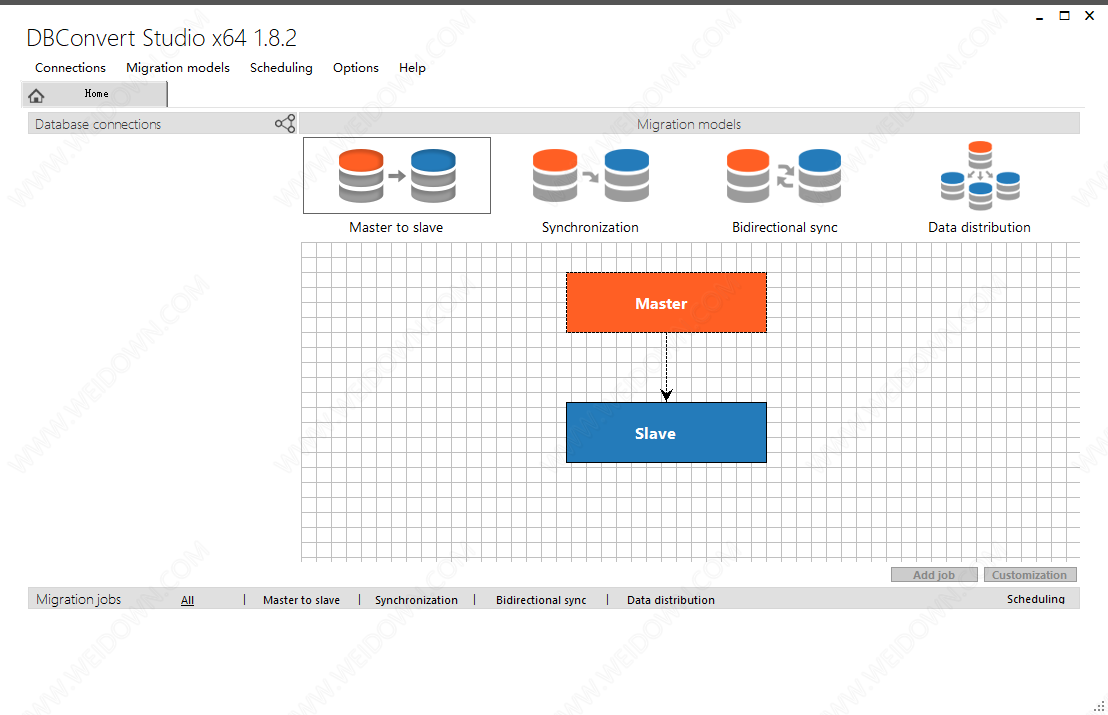Filter migration jobs by All
This screenshot has height=715, width=1108.
[x=187, y=600]
